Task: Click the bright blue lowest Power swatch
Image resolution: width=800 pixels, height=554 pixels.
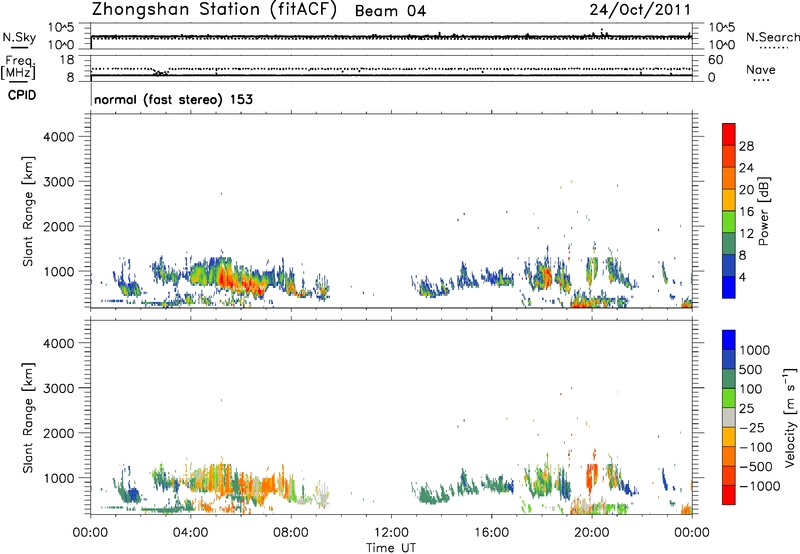Action: point(729,288)
